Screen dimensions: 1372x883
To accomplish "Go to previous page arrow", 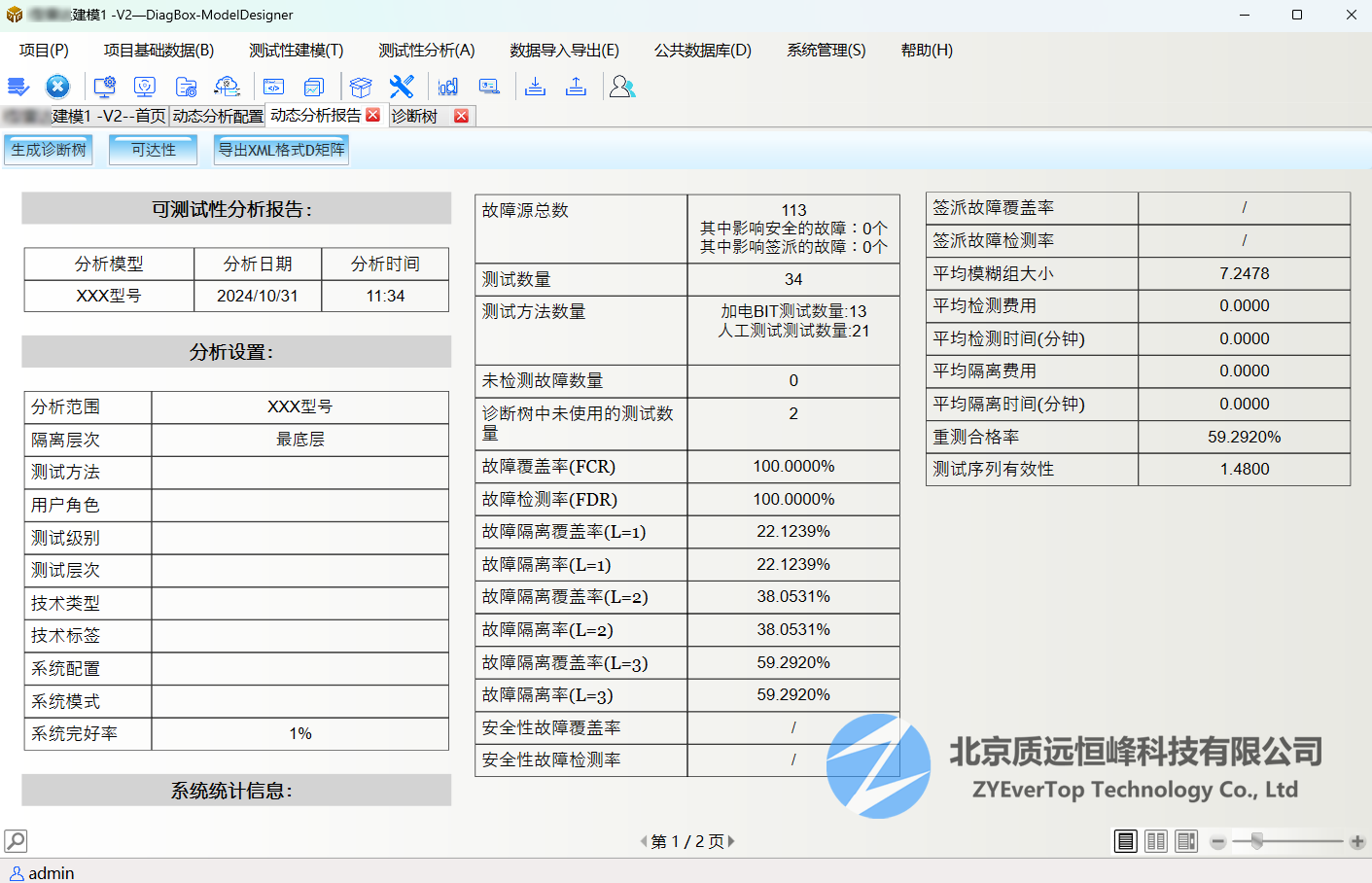I will [643, 841].
